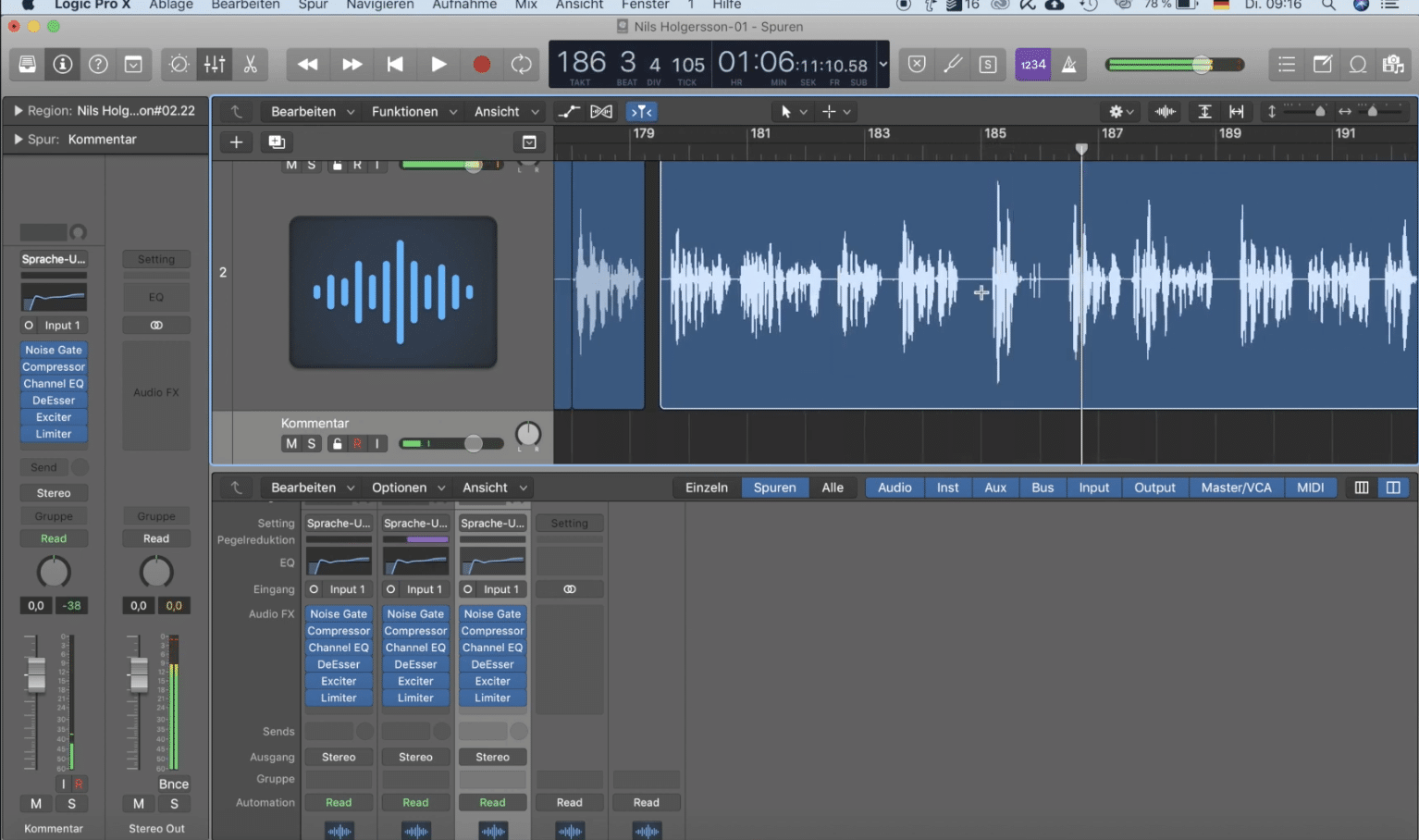This screenshot has height=840, width=1419.
Task: Start recording with the red Record button
Action: coord(481,64)
